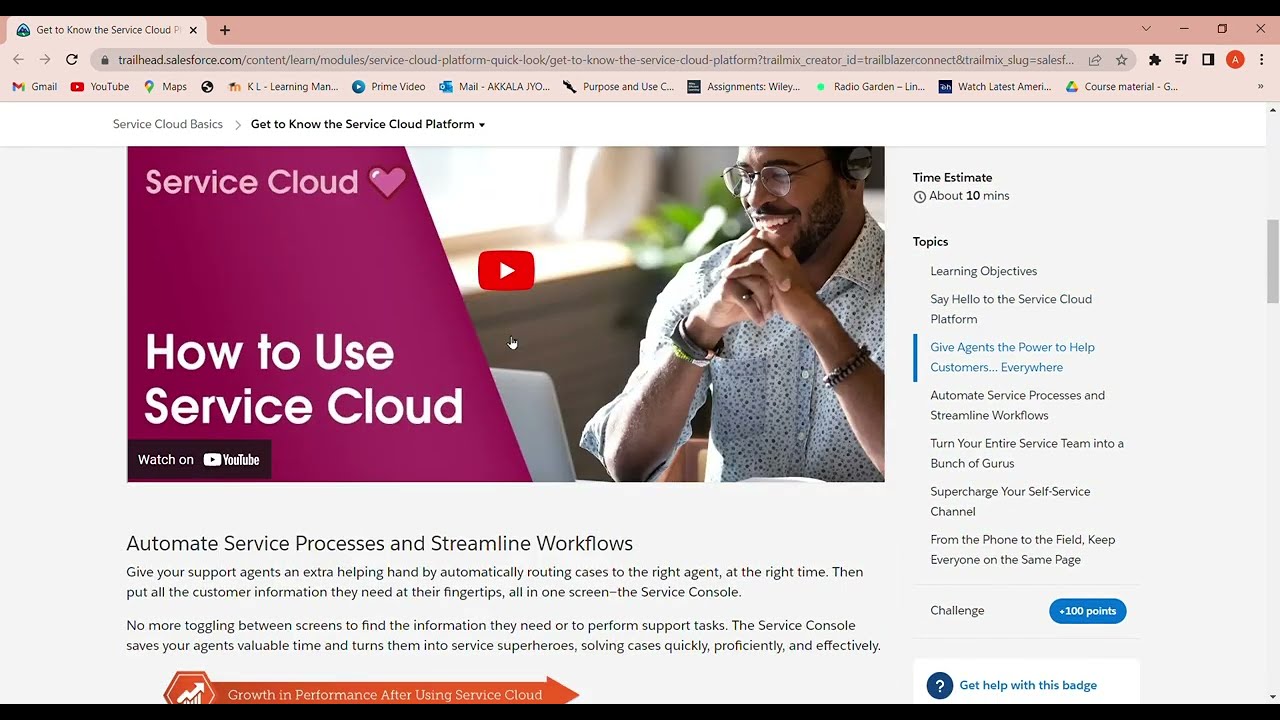Open the Gmail bookmark
The image size is (1280, 720).
(x=35, y=87)
